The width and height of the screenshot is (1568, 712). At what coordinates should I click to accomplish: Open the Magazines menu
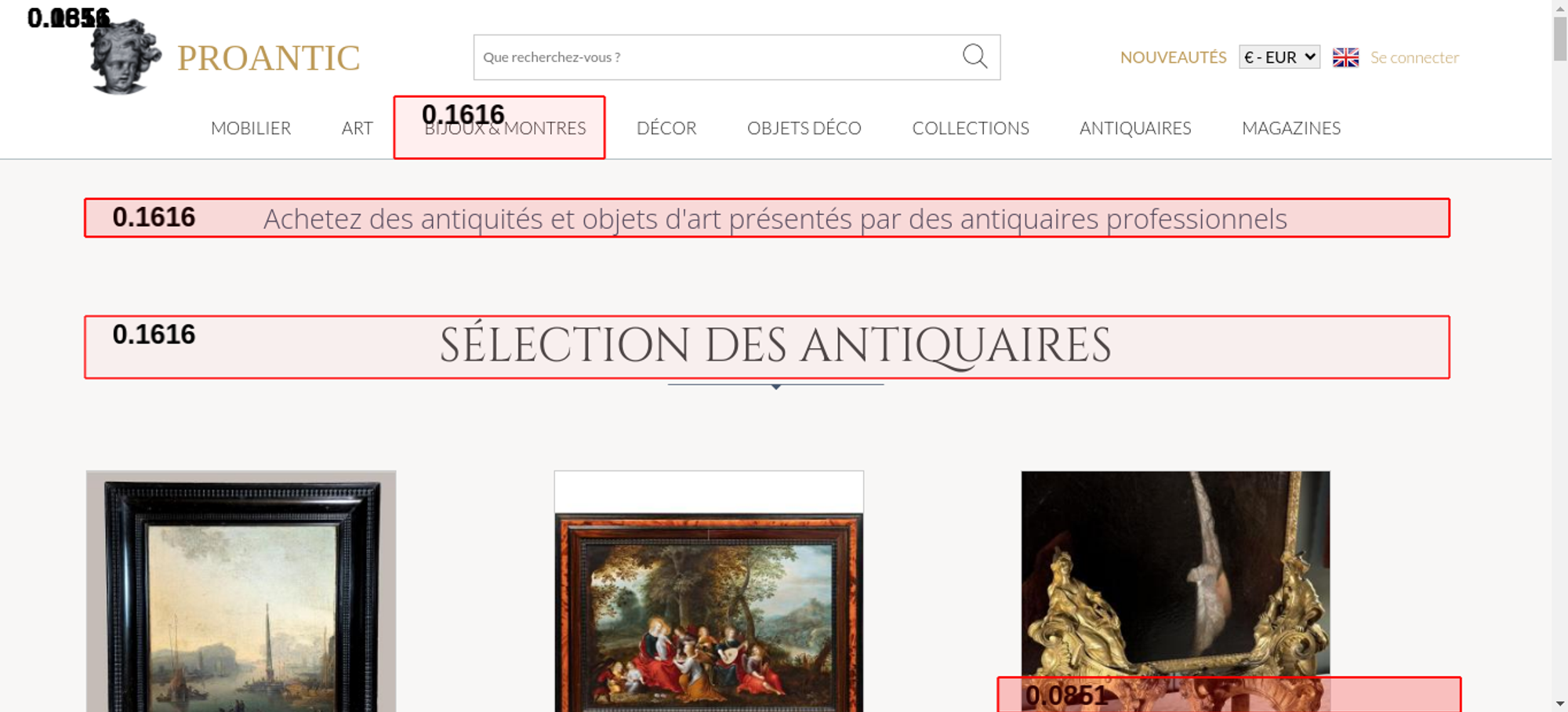(x=1290, y=128)
